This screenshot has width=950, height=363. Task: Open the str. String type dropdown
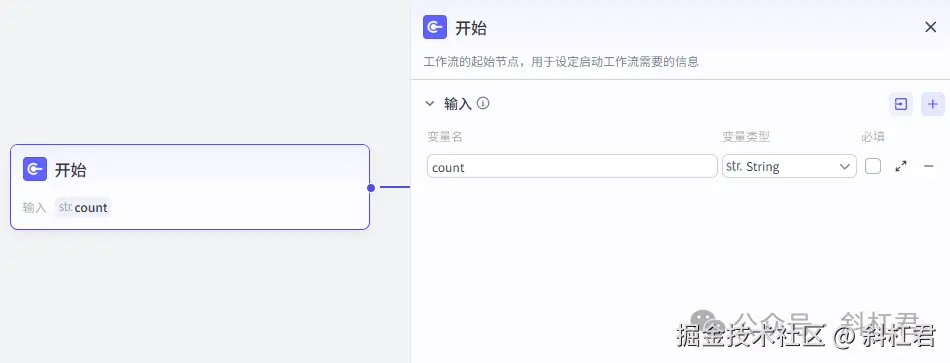click(789, 166)
